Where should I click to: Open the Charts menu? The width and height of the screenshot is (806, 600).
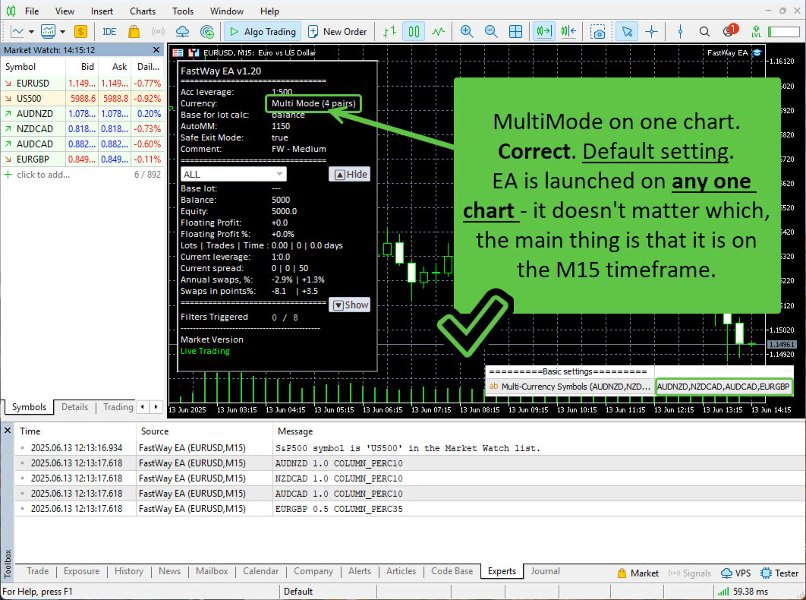[x=142, y=11]
